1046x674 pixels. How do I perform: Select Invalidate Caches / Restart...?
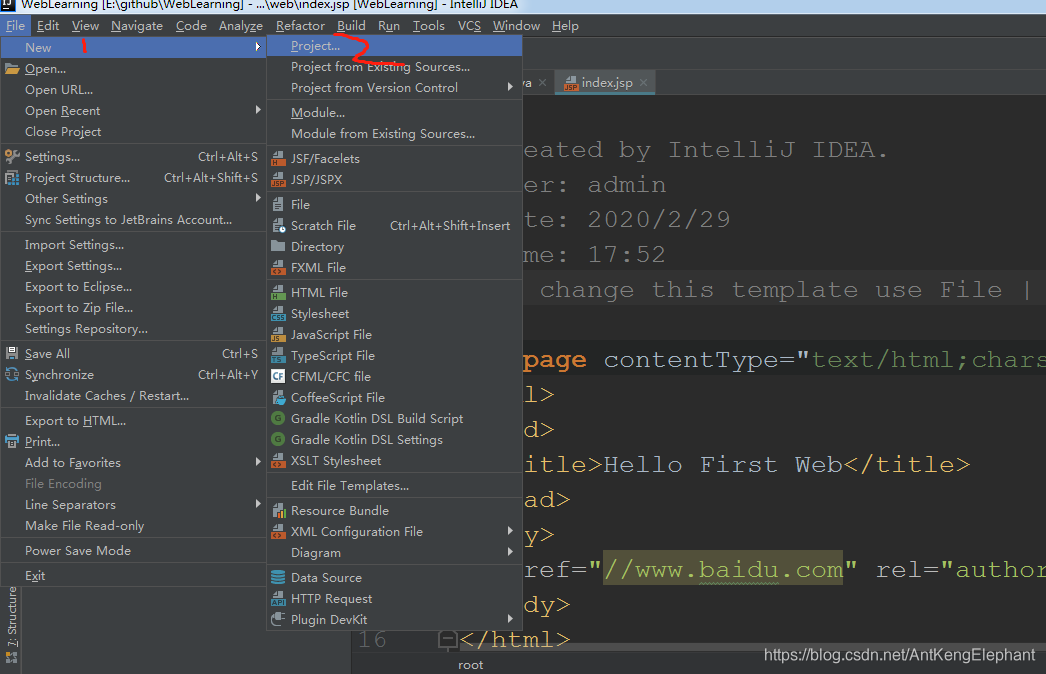(133, 396)
